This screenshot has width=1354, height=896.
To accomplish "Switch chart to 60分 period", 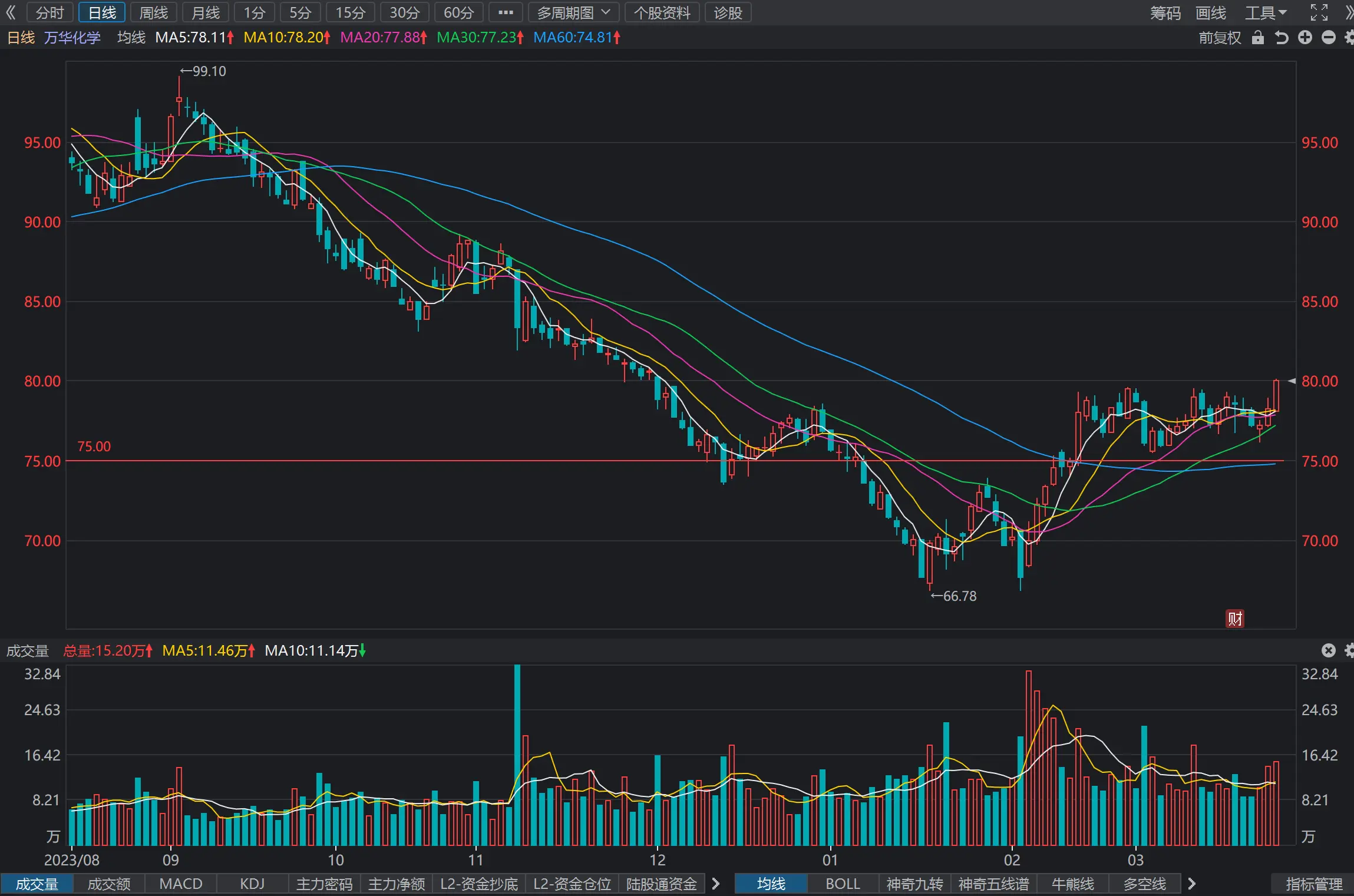I will [458, 12].
